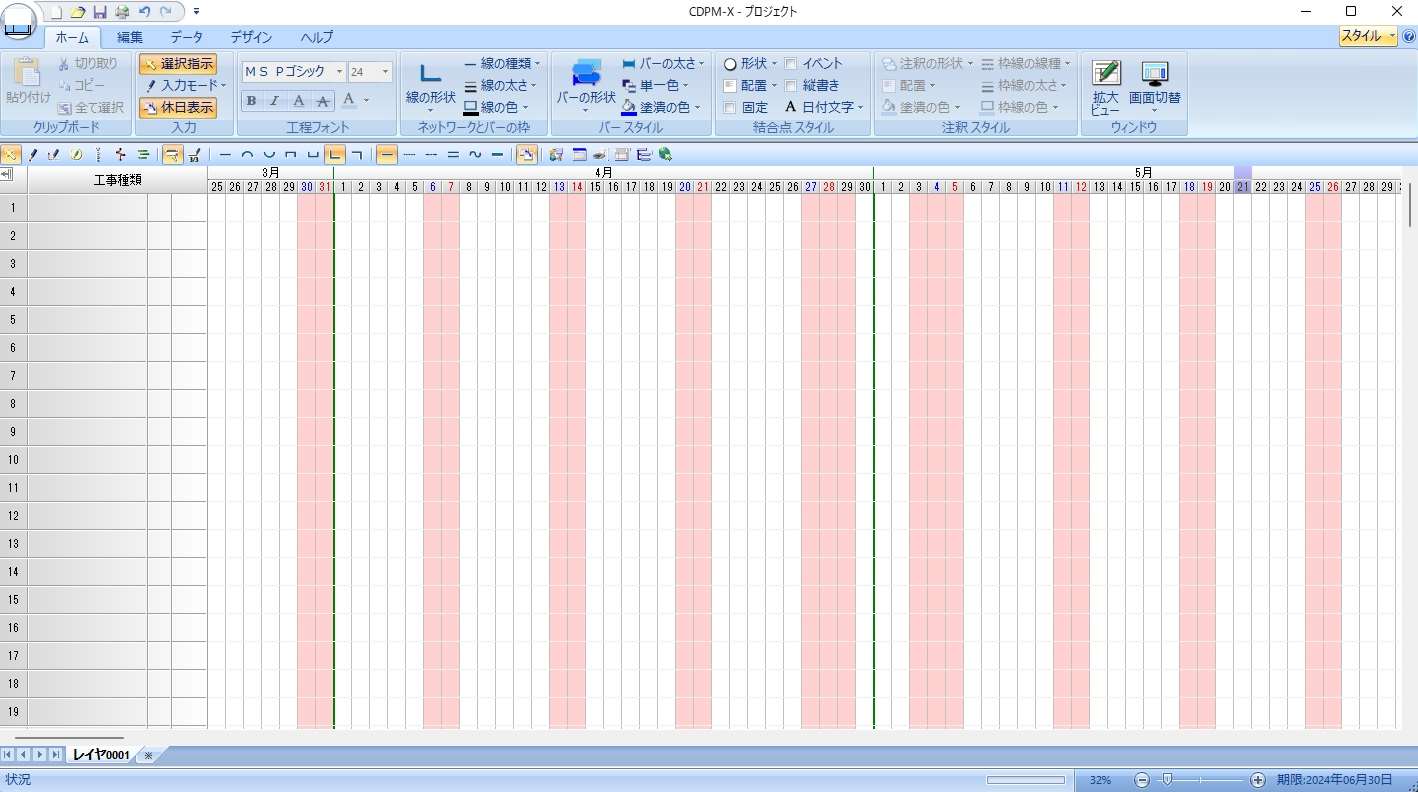Select the レイヤ0001 sheet tab
1418x792 pixels.
pos(101,755)
